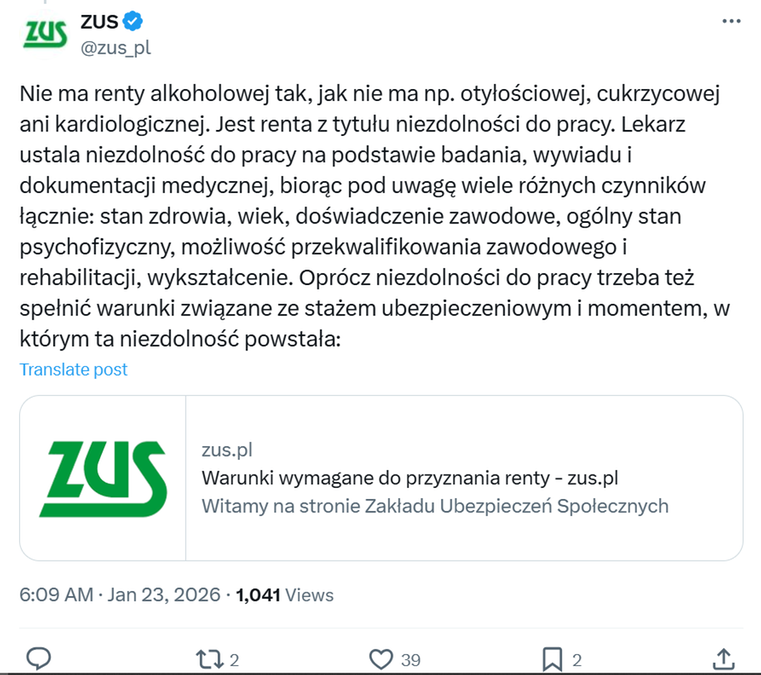Image resolution: width=761 pixels, height=675 pixels.
Task: Toggle the bookmark icon on post
Action: tap(551, 659)
